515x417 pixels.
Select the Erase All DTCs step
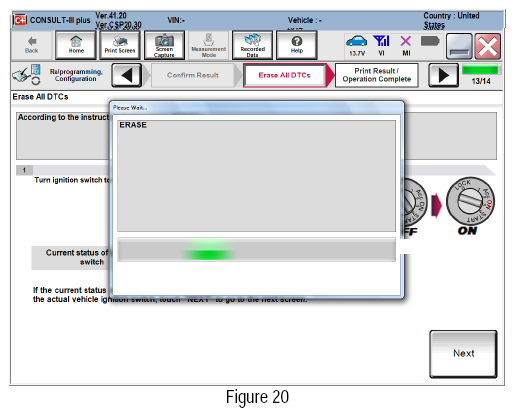tap(284, 75)
